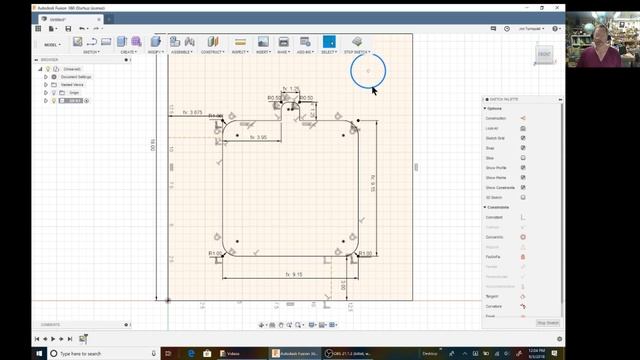The width and height of the screenshot is (640, 360).
Task: Click the Undo arrow
Action: point(82,29)
